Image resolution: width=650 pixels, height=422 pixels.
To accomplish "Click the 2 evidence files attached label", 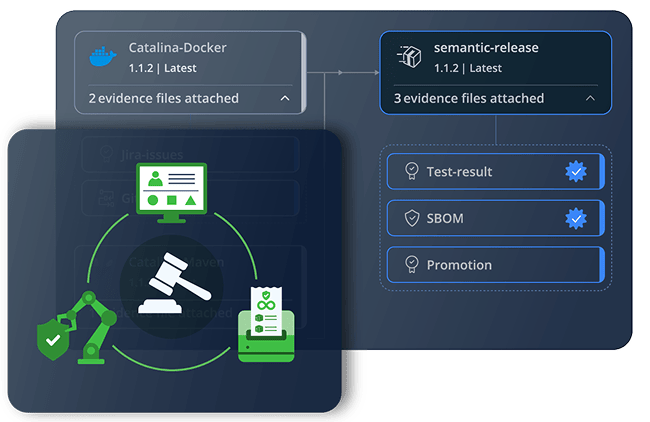I will tap(164, 98).
